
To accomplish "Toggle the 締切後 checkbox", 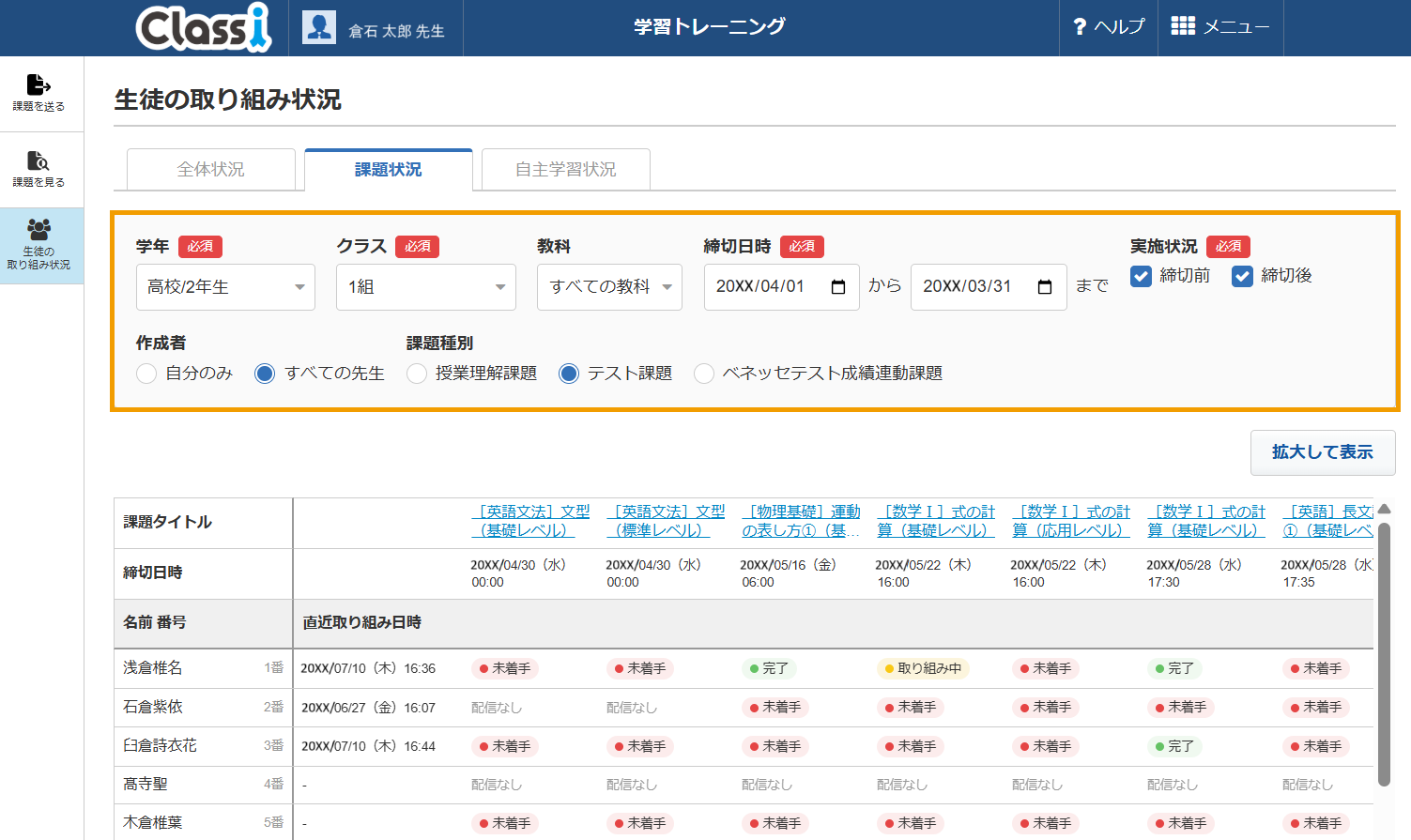I will pos(1242,276).
